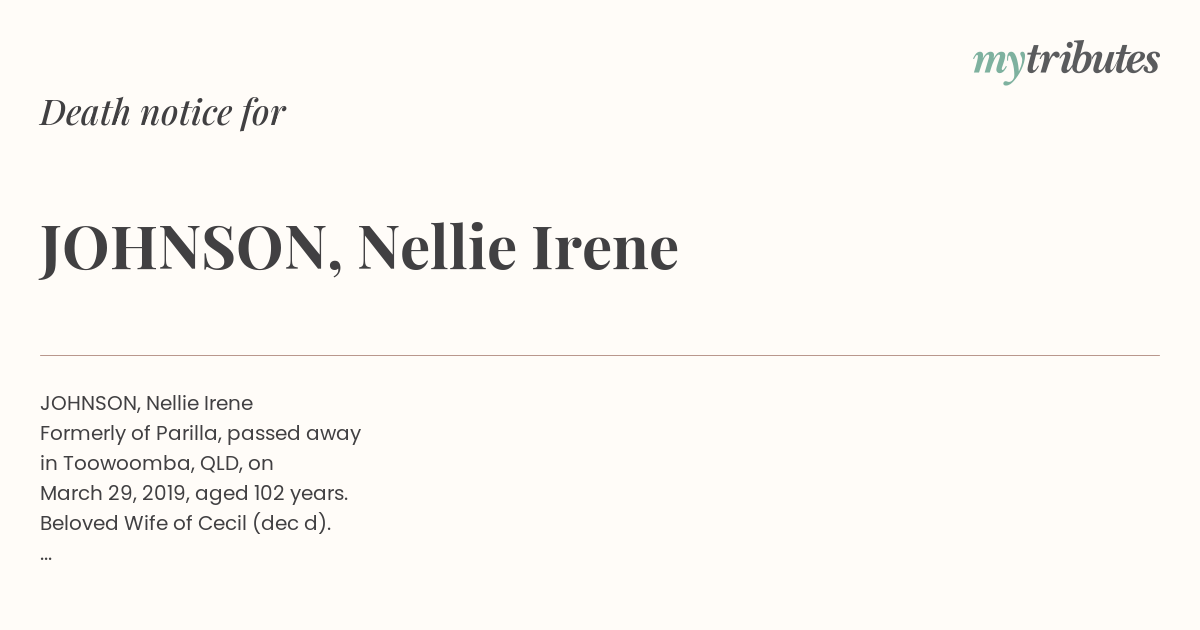Select the word "Nellie" in large title

click(x=437, y=247)
